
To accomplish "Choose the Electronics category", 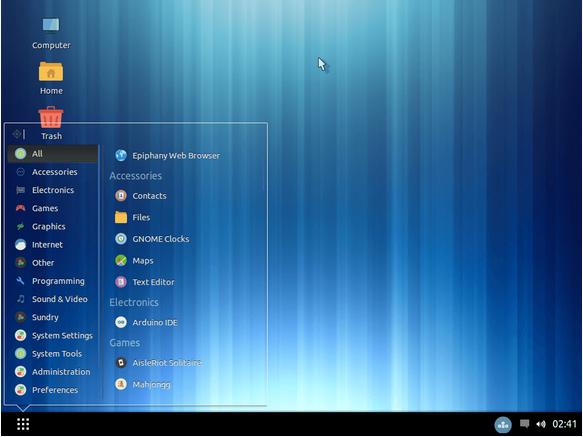I will point(53,190).
